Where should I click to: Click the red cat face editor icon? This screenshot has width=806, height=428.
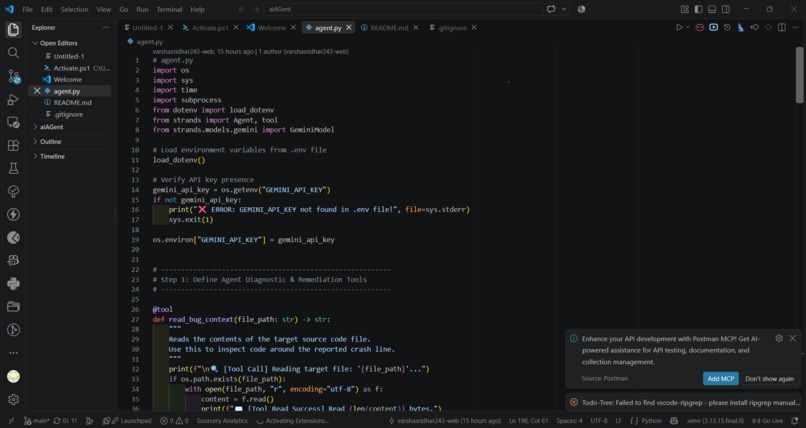coord(700,27)
